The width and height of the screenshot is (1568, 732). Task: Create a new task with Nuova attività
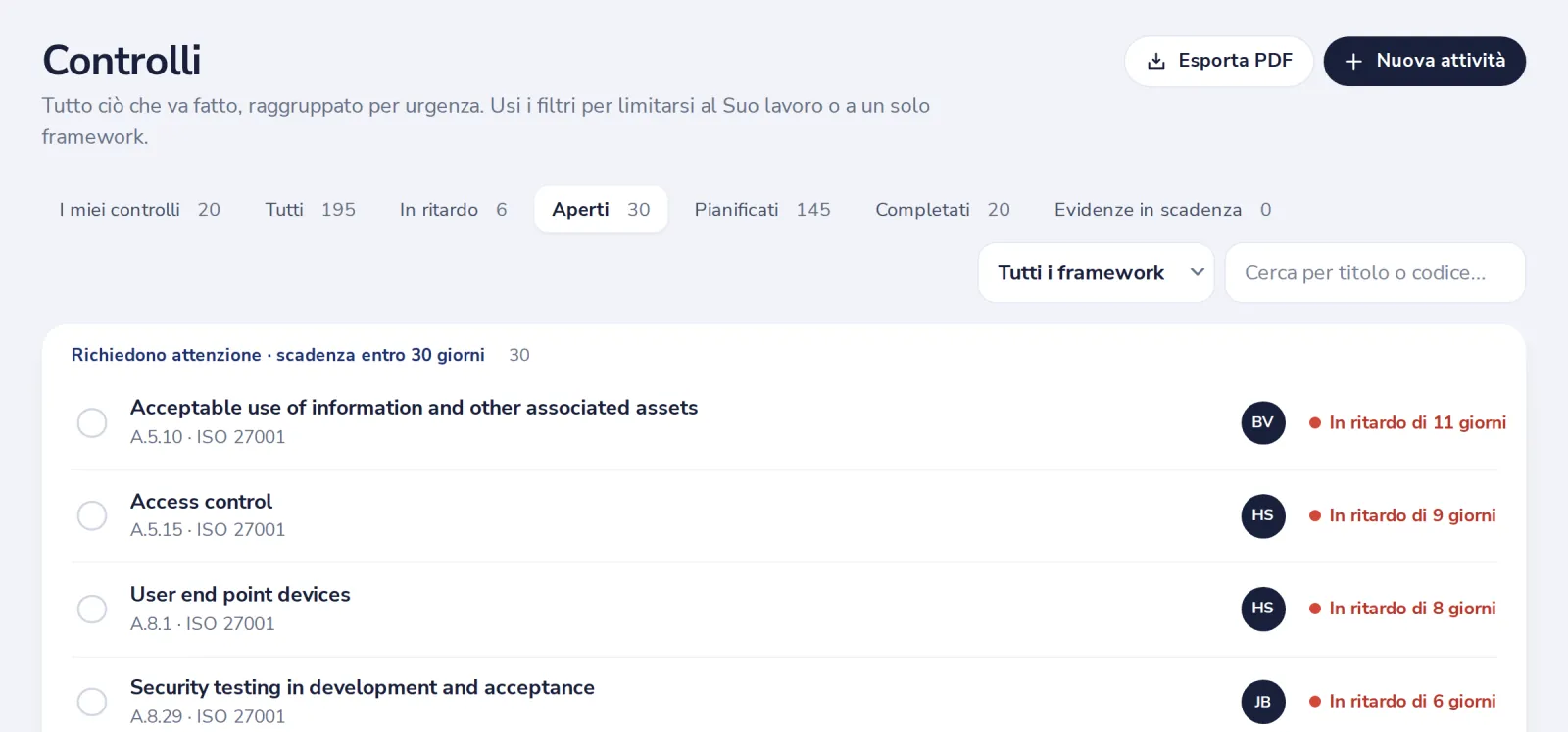click(1424, 61)
